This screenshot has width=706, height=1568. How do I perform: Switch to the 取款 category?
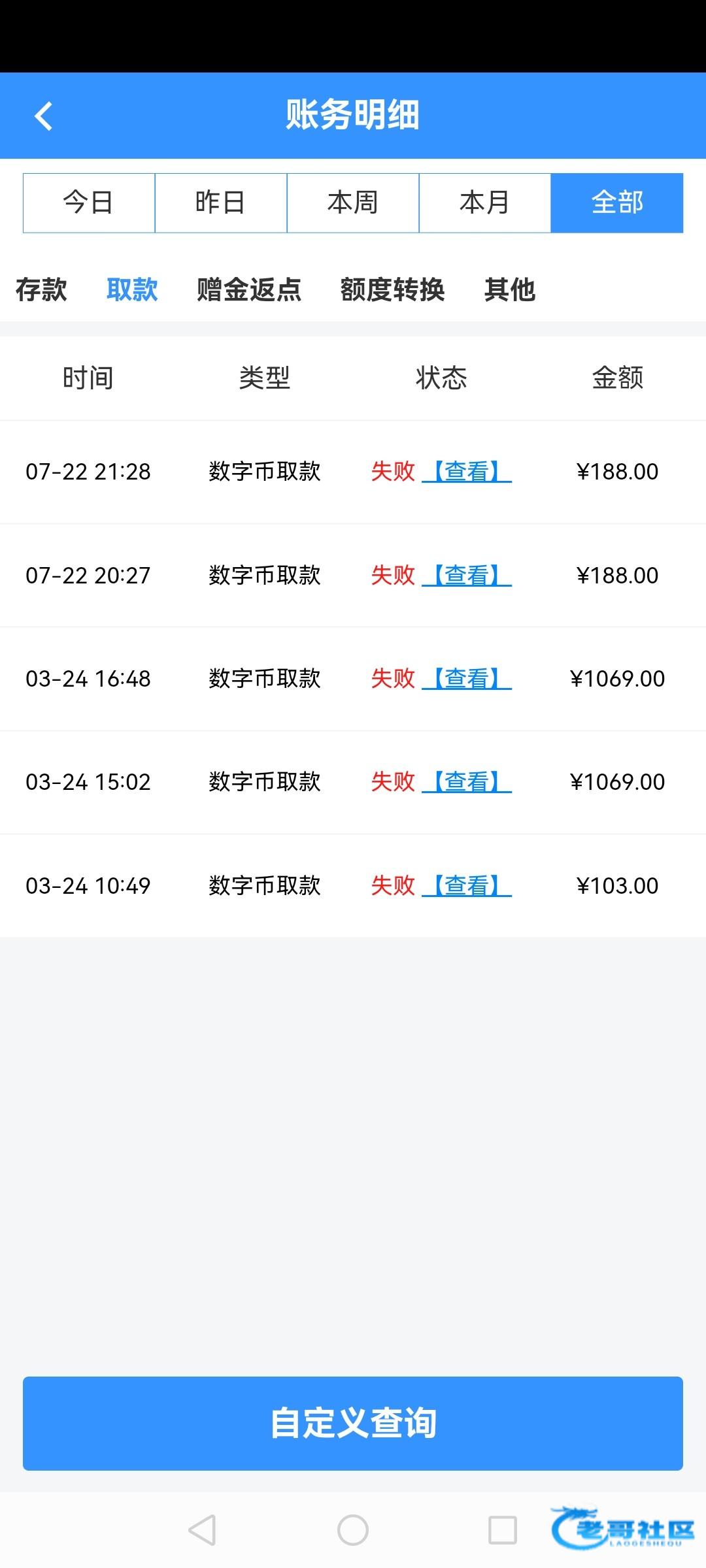(132, 289)
